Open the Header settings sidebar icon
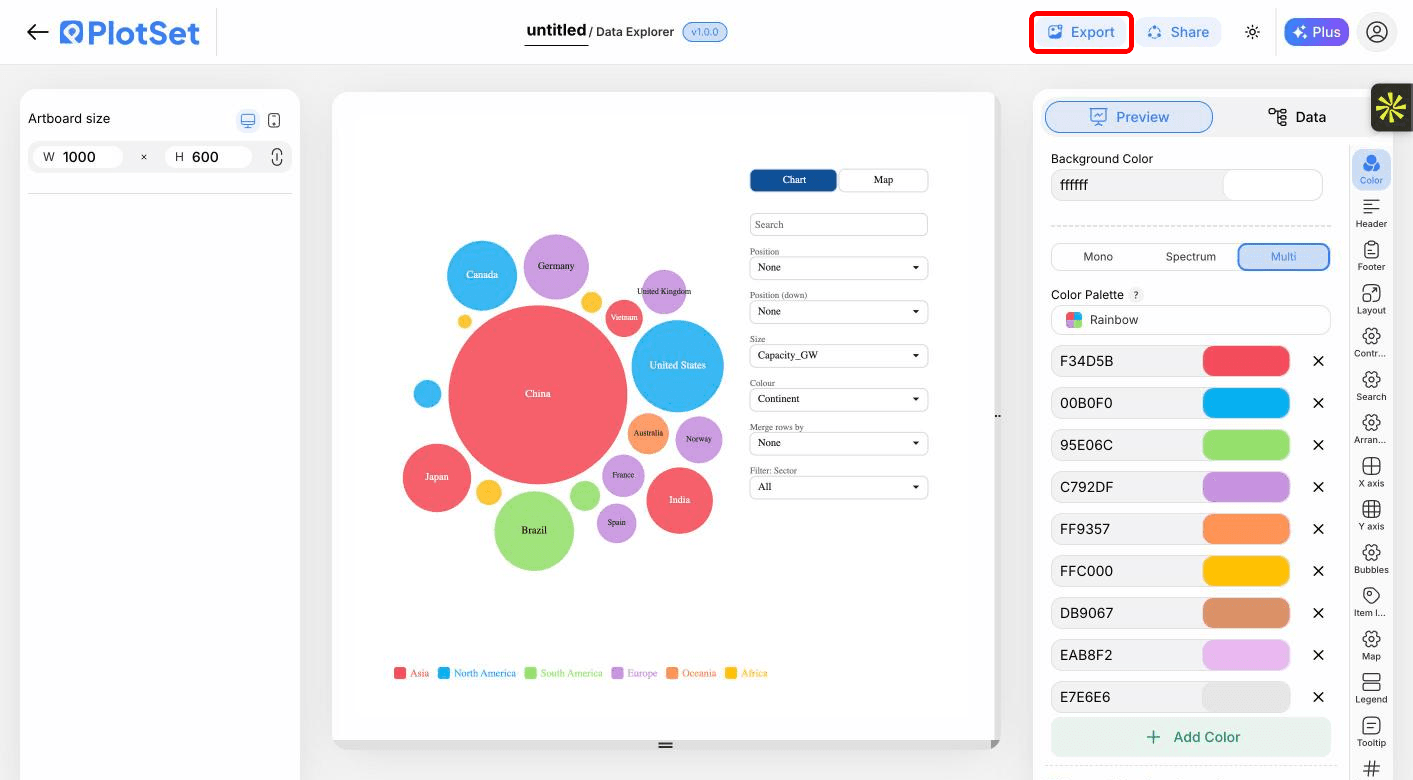The image size is (1413, 780). [1371, 212]
